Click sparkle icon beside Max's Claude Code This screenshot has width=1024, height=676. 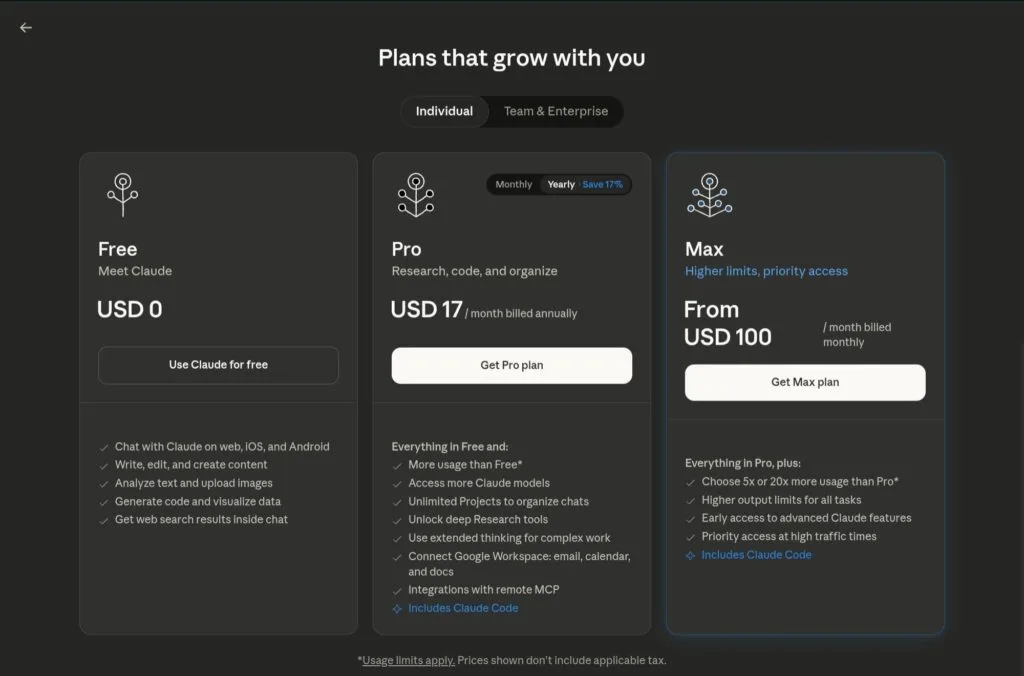coord(690,555)
